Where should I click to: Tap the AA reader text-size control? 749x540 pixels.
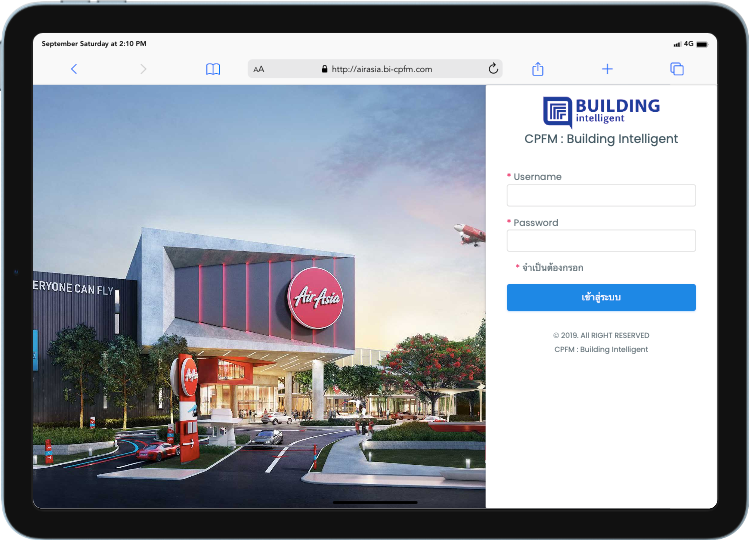pyautogui.click(x=258, y=69)
